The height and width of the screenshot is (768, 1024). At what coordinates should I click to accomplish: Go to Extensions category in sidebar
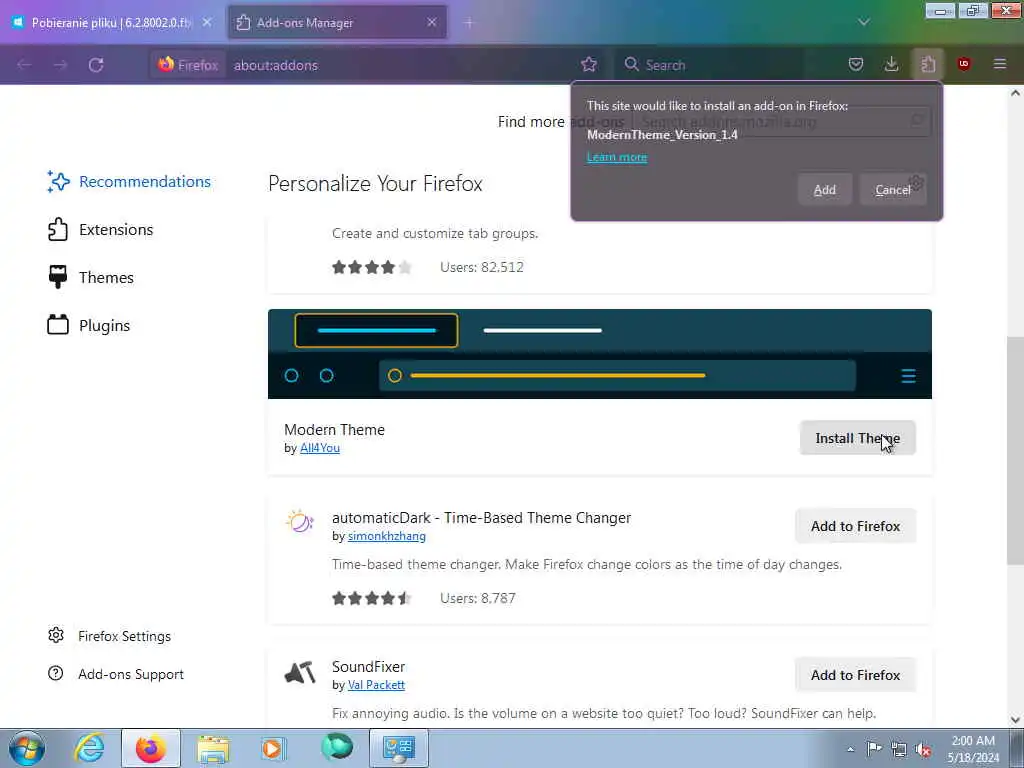click(101, 230)
